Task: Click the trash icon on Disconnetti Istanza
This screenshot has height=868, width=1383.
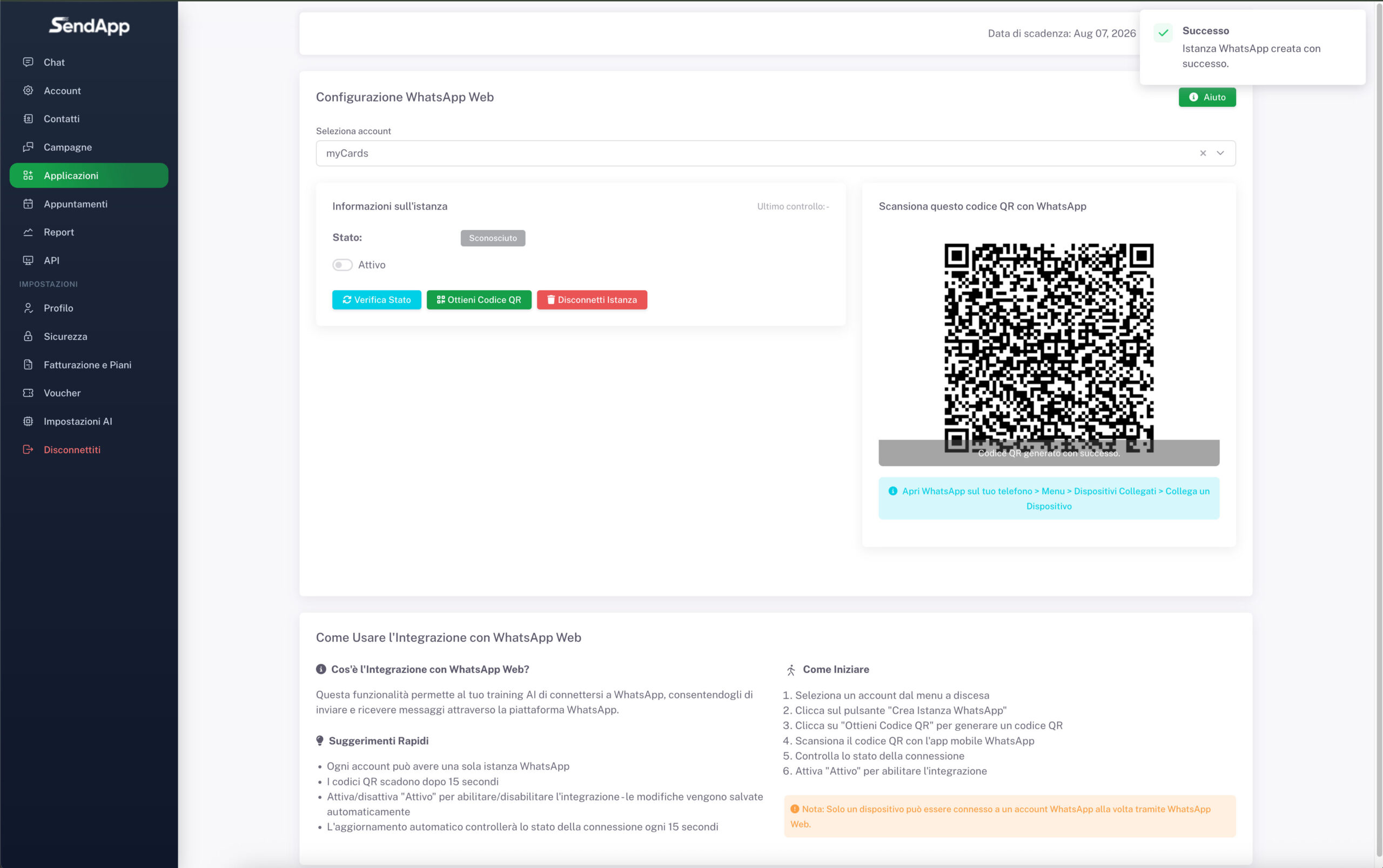Action: tap(550, 300)
